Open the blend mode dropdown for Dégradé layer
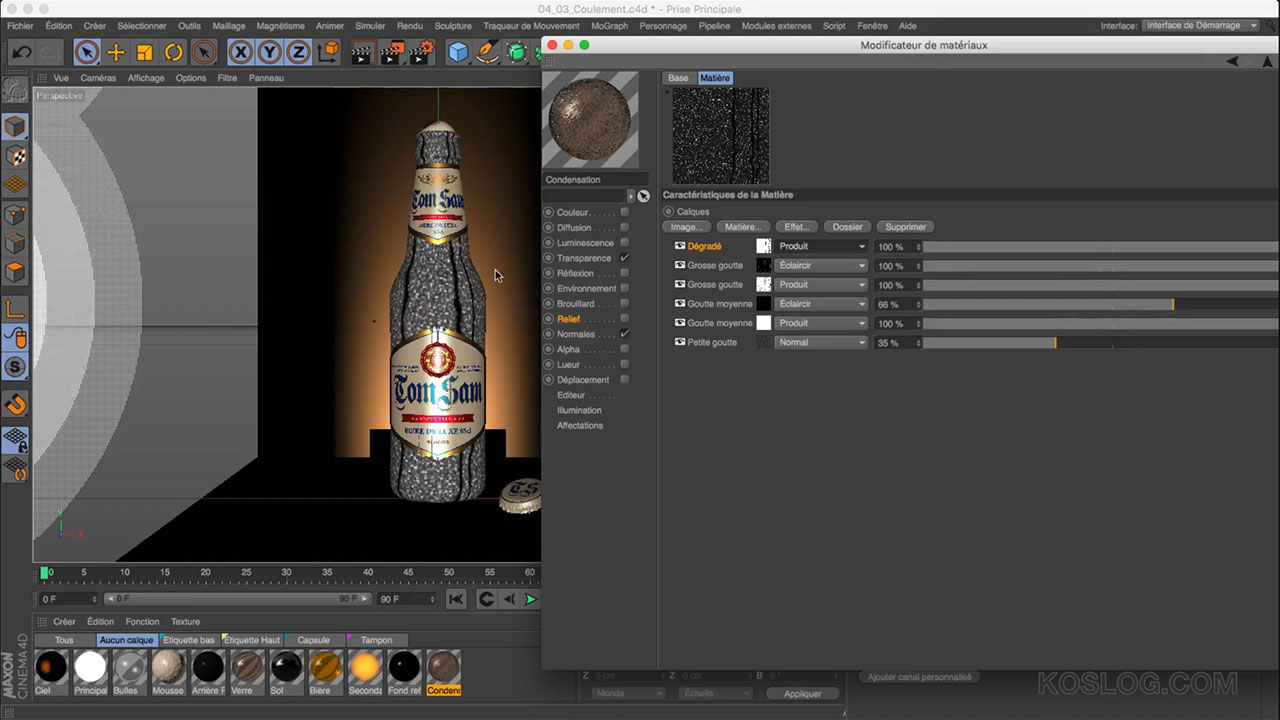This screenshot has width=1280, height=720. [820, 246]
